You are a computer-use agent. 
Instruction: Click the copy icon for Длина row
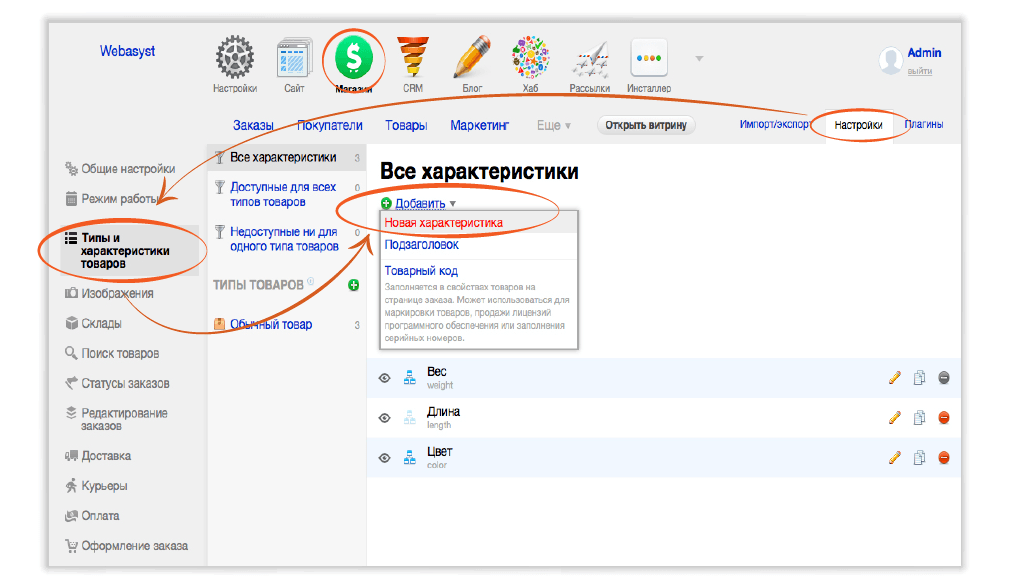click(x=919, y=418)
